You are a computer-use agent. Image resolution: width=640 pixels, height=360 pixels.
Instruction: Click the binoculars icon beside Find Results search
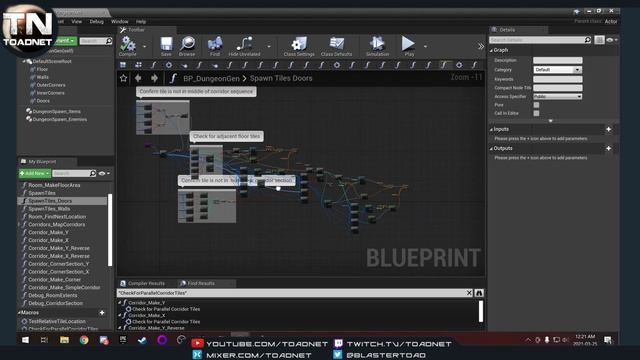(479, 293)
